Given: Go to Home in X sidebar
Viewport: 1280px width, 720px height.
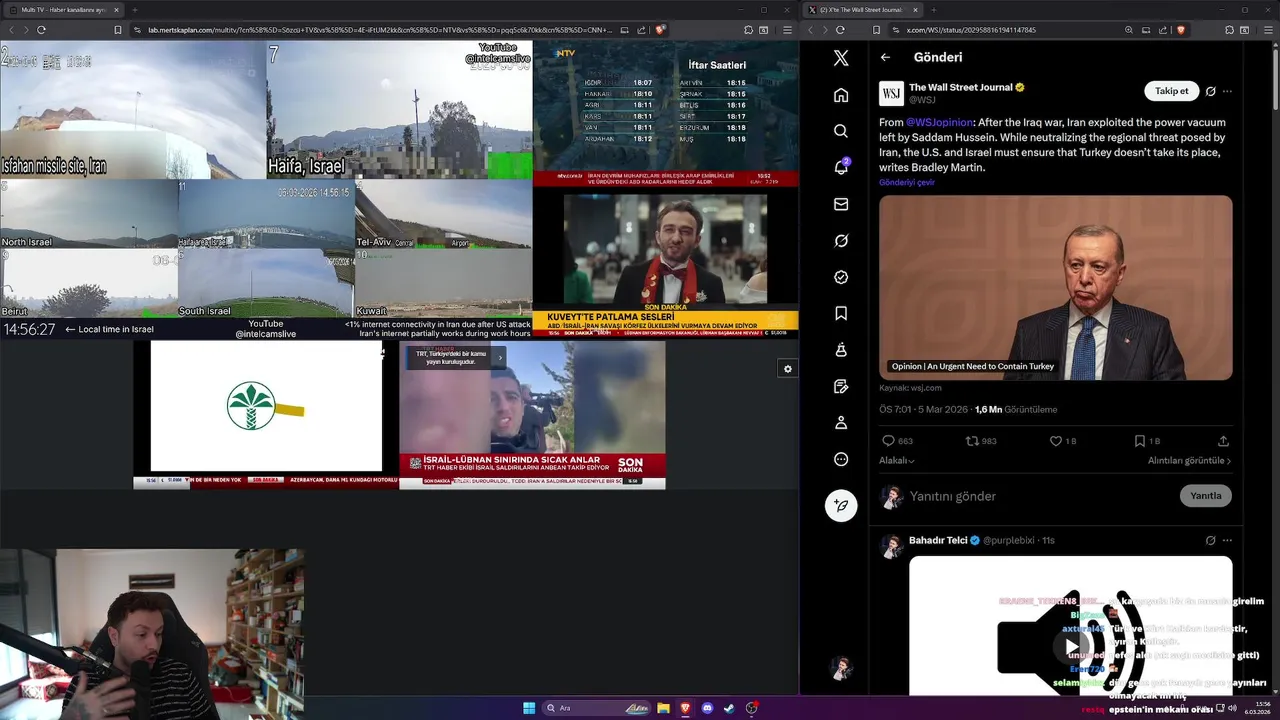Looking at the screenshot, I should 841,95.
